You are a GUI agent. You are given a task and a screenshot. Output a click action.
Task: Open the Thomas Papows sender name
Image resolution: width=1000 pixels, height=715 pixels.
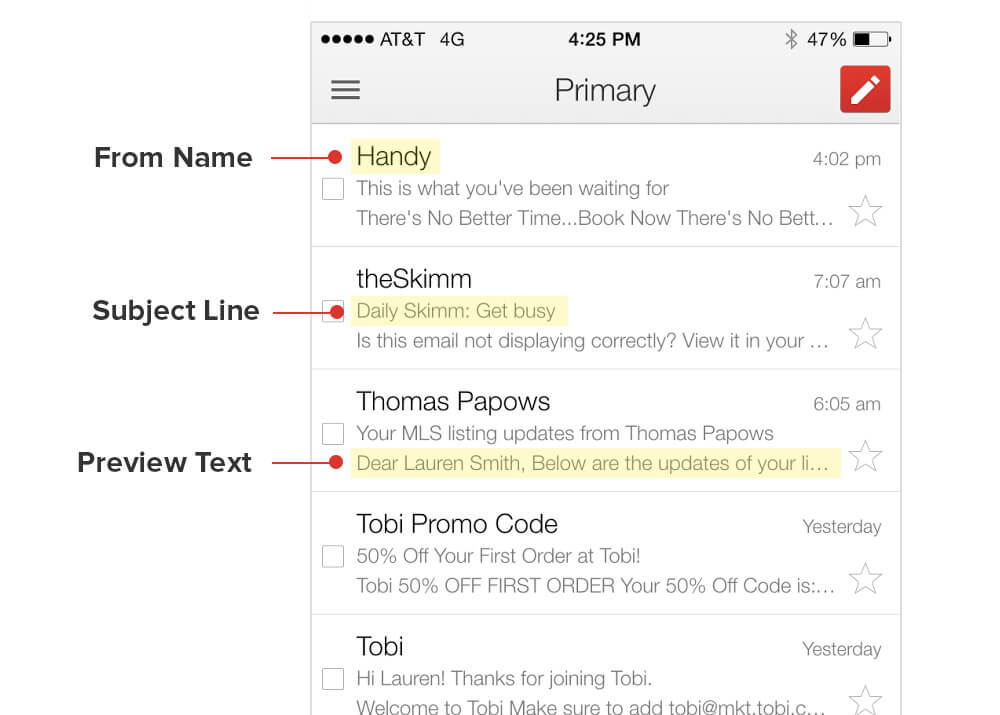pos(453,402)
